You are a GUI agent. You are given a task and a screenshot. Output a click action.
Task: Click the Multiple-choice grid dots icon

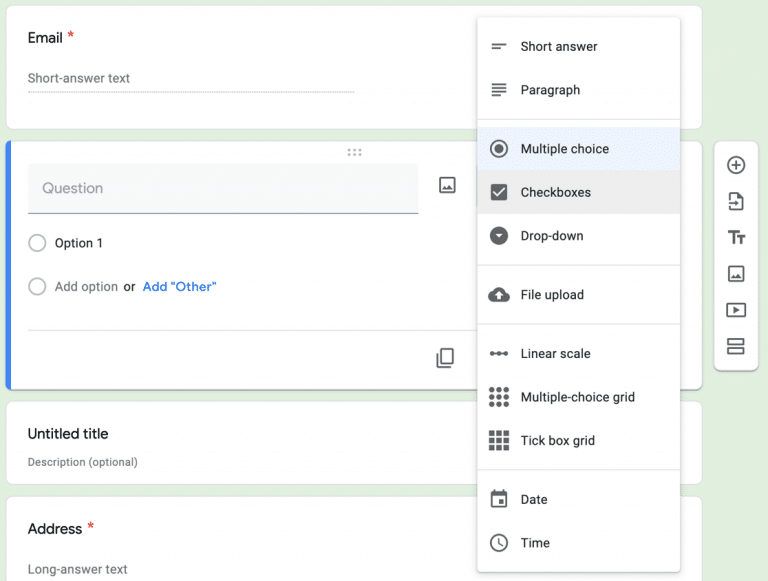pos(499,397)
